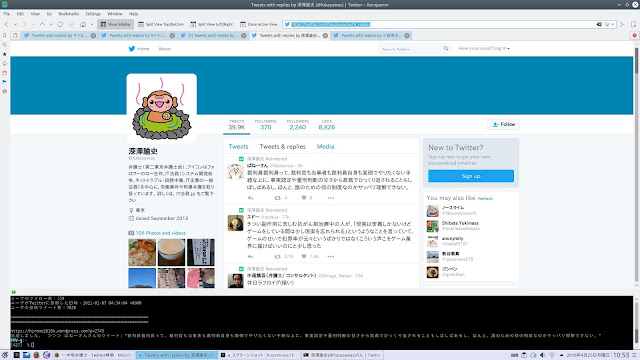Close current tab with red button at tab bar end
The height and width of the screenshot is (360, 640).
(635, 36)
